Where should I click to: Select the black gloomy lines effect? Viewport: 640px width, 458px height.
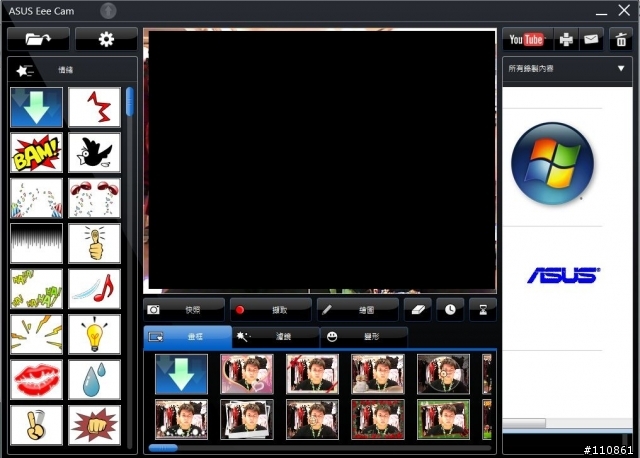click(x=36, y=243)
